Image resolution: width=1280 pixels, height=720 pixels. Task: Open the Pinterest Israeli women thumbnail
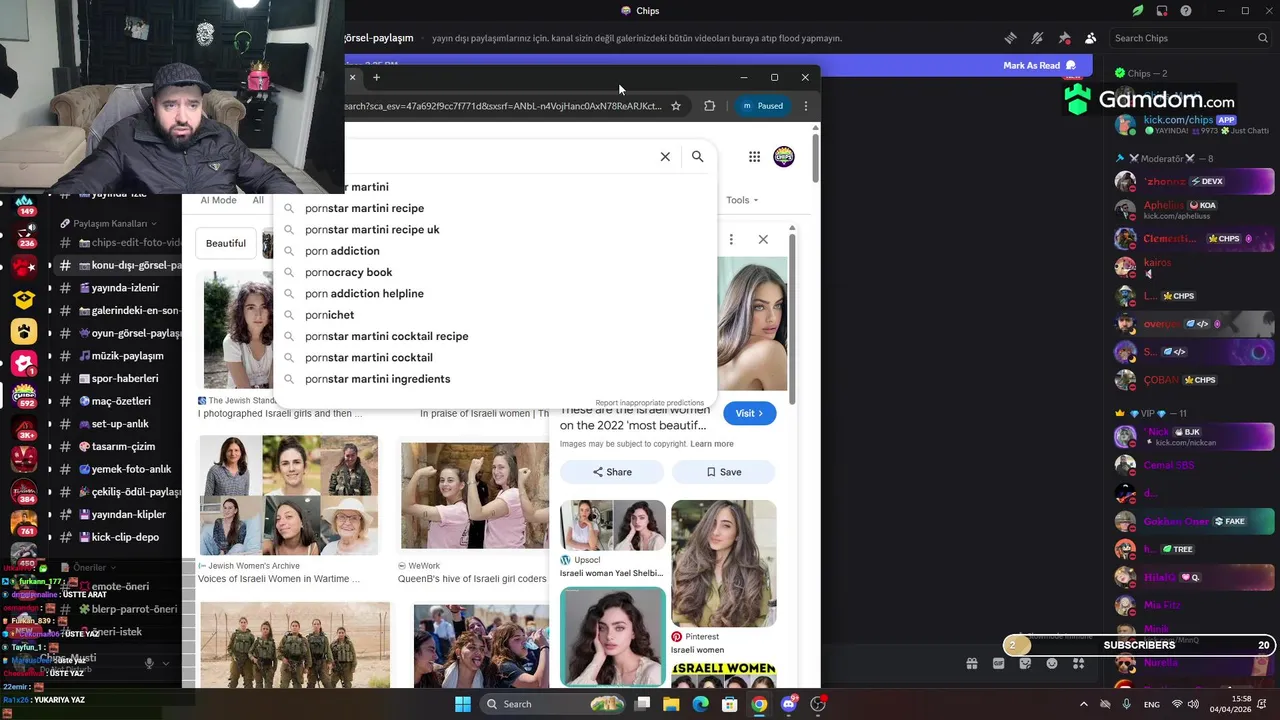pyautogui.click(x=724, y=563)
